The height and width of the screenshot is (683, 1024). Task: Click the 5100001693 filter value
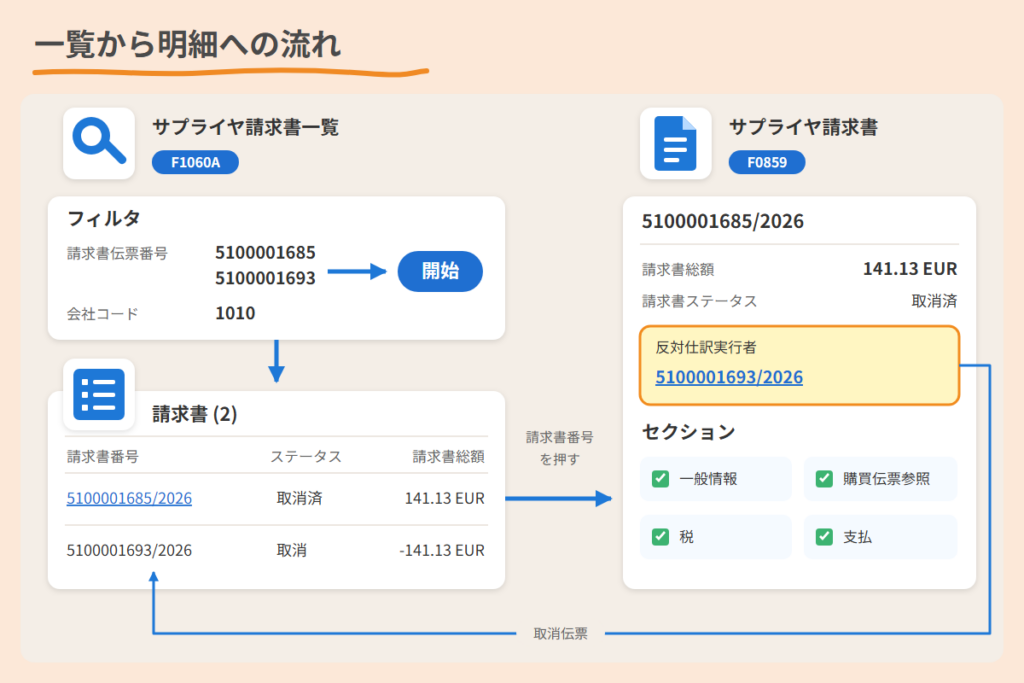[265, 278]
